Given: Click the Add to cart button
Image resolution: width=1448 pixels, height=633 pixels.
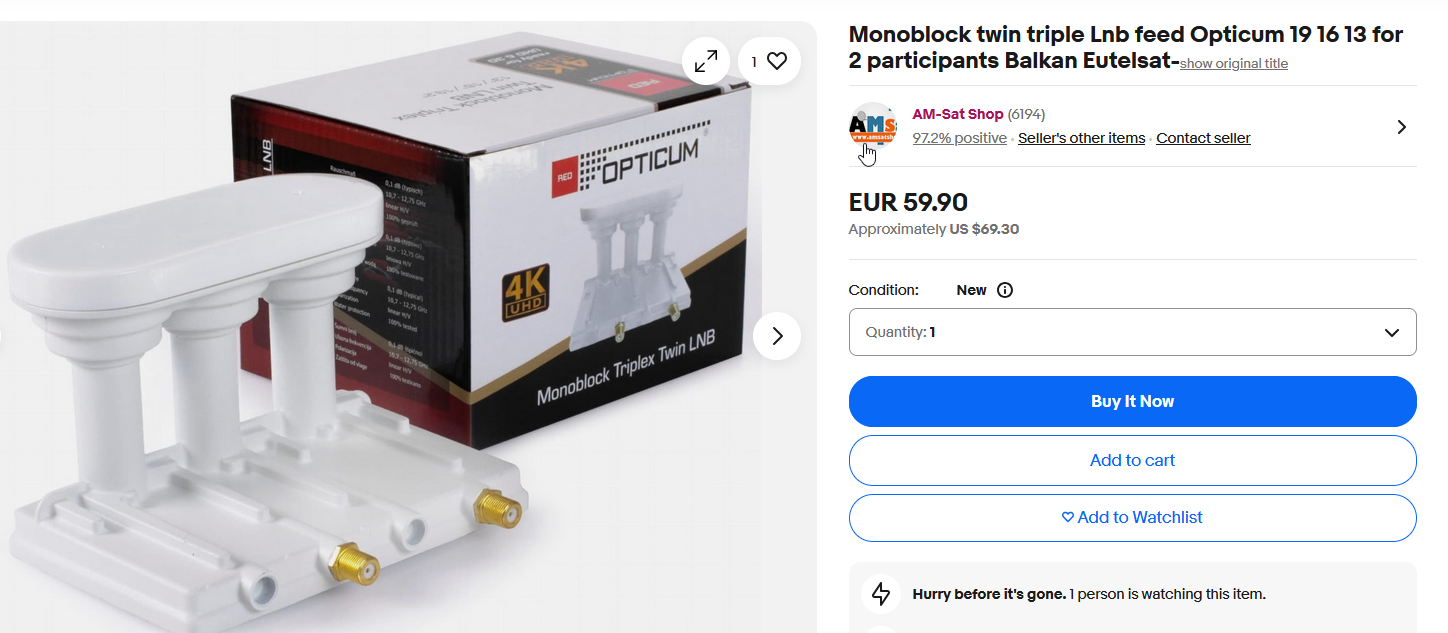Looking at the screenshot, I should tap(1132, 460).
